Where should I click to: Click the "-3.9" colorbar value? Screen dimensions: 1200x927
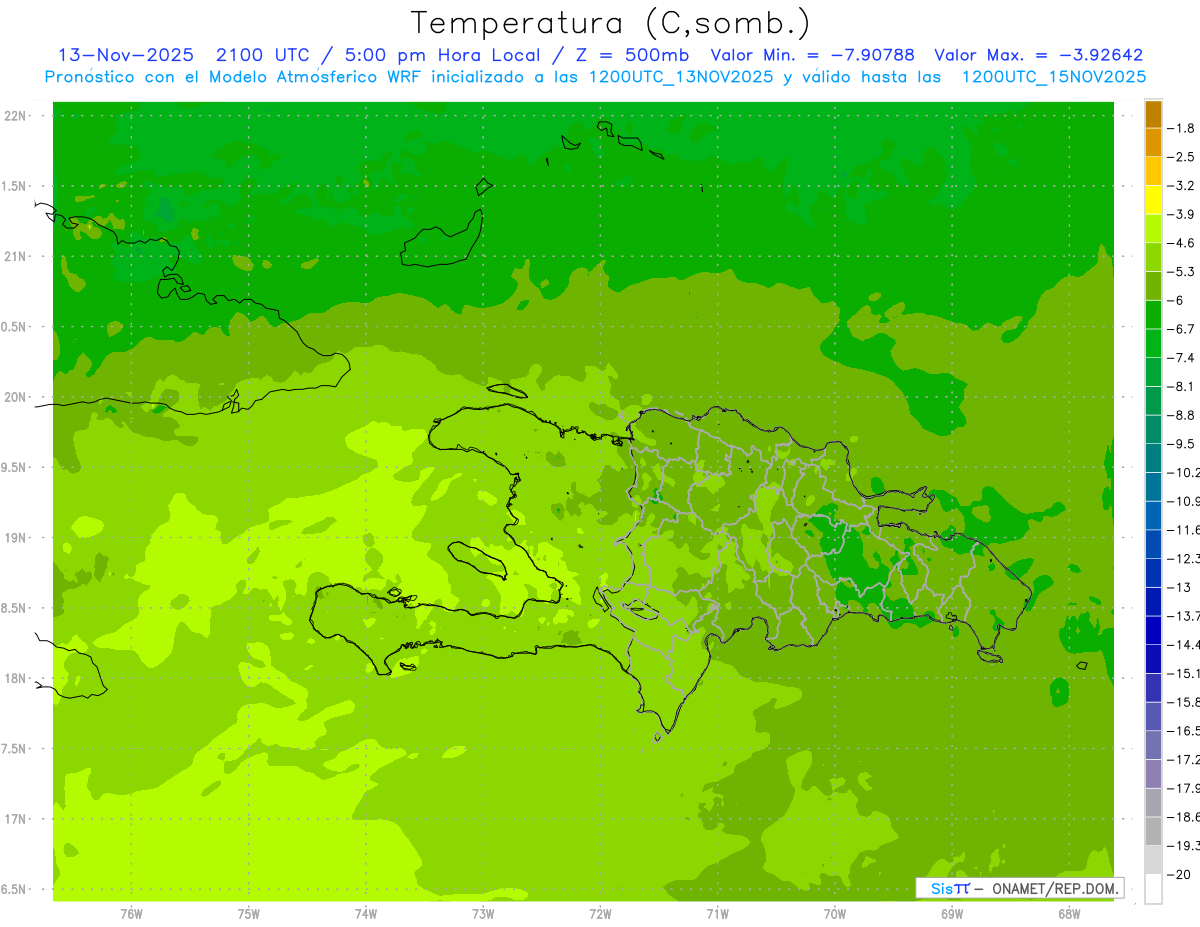(1181, 214)
